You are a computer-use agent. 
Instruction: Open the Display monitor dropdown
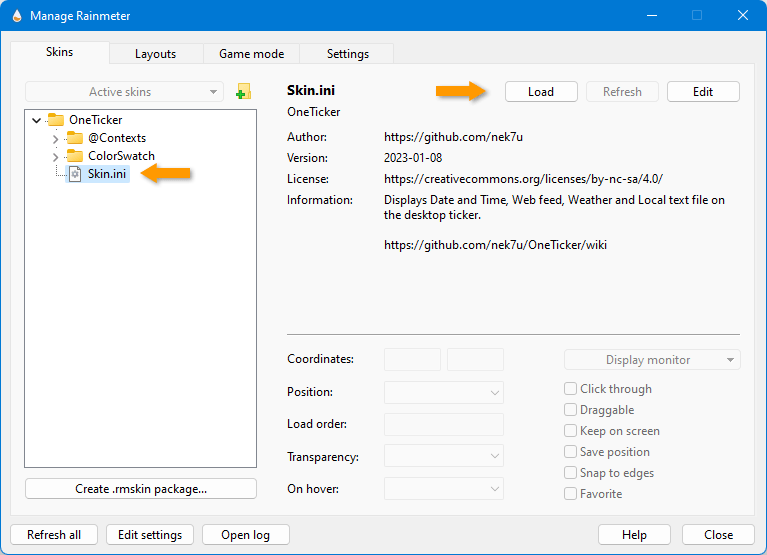coord(652,360)
